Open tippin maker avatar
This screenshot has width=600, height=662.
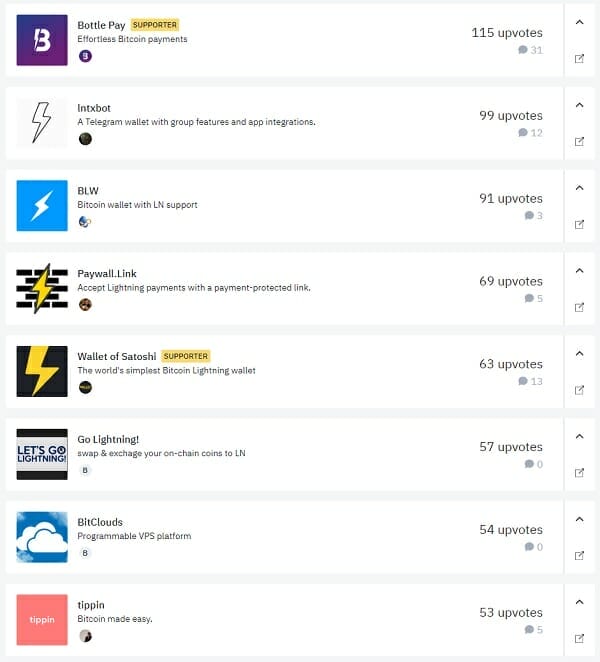(85, 635)
